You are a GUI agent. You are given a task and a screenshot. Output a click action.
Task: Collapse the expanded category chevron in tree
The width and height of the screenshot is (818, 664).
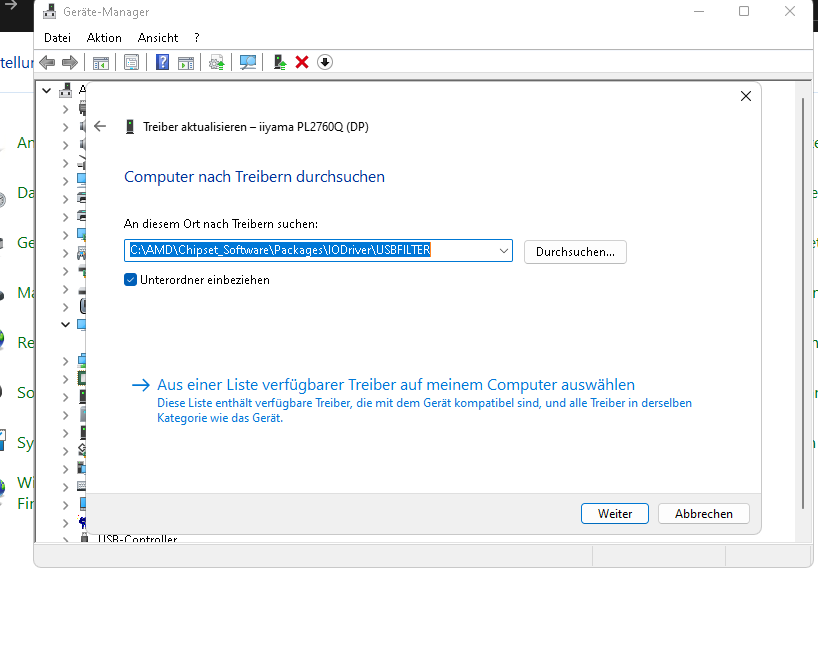[65, 324]
